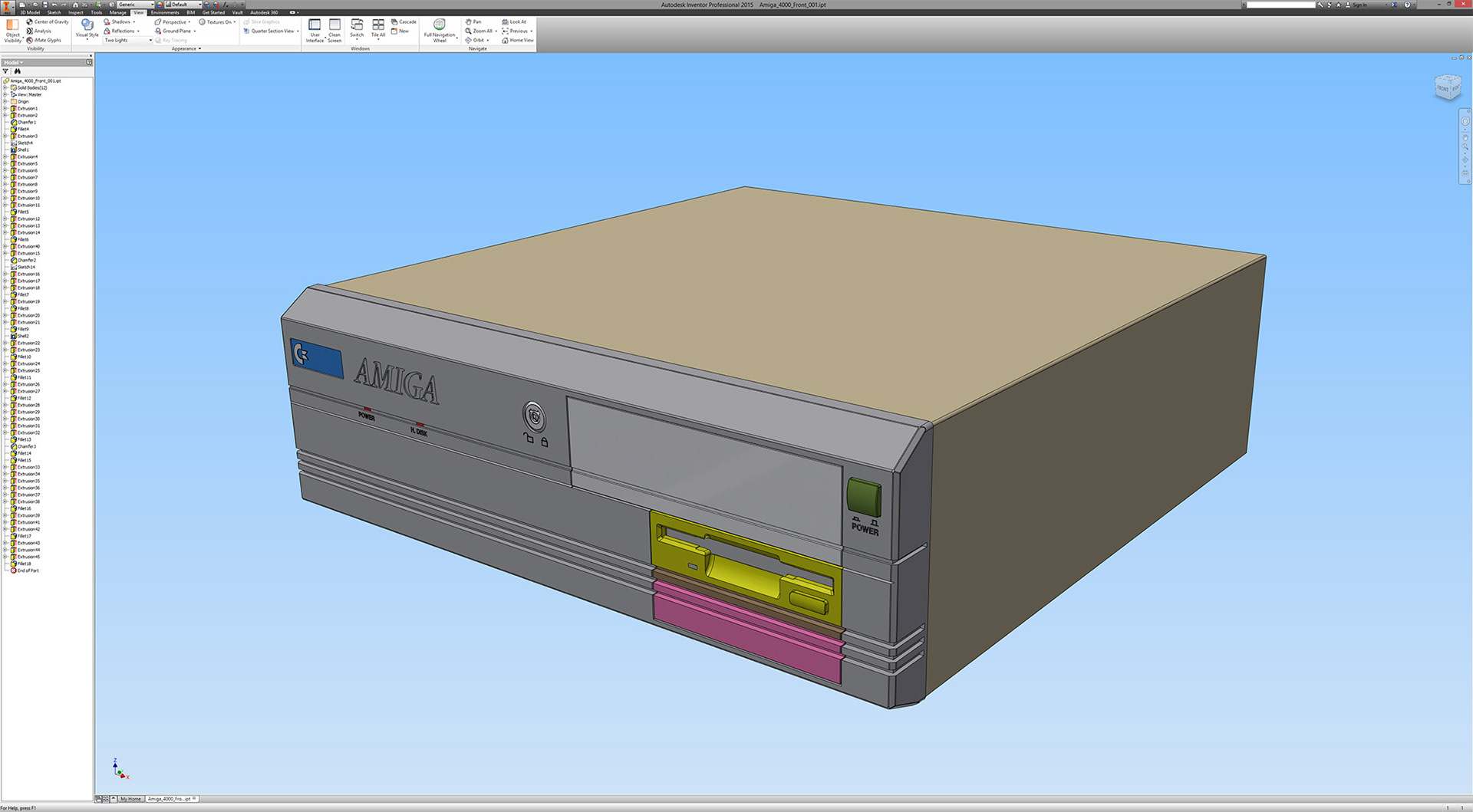Launch the Full Navigation Wheel
The image size is (1473, 812).
tap(440, 31)
